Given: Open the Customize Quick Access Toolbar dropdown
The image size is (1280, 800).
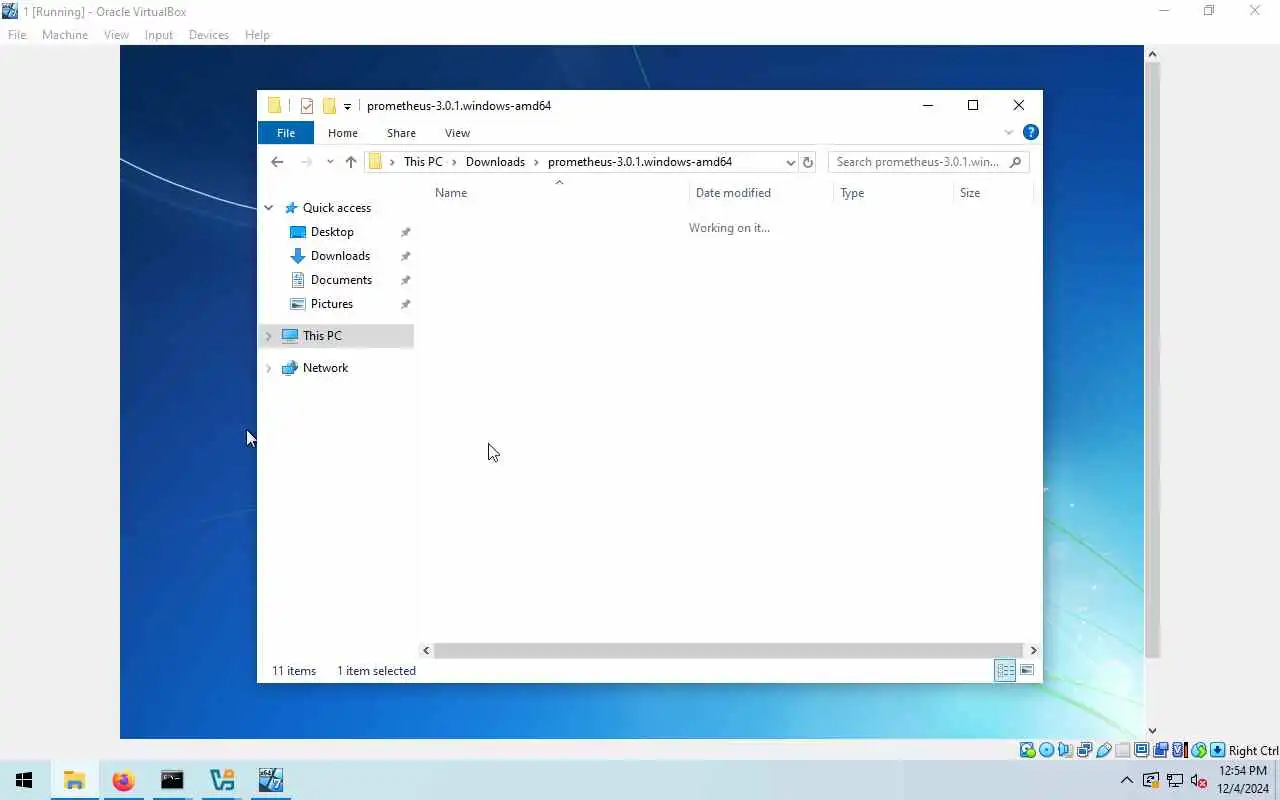Looking at the screenshot, I should tap(348, 106).
